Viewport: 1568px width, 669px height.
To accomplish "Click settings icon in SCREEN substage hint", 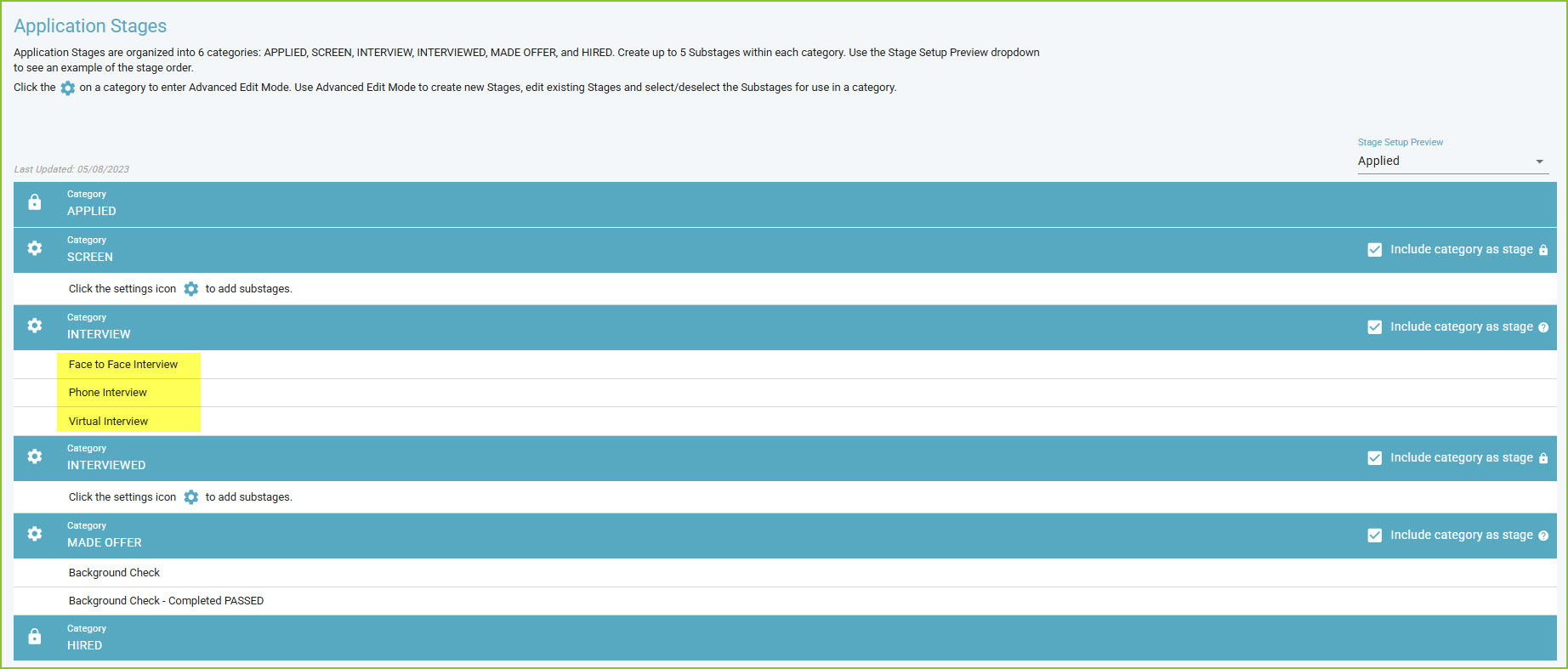I will [190, 289].
